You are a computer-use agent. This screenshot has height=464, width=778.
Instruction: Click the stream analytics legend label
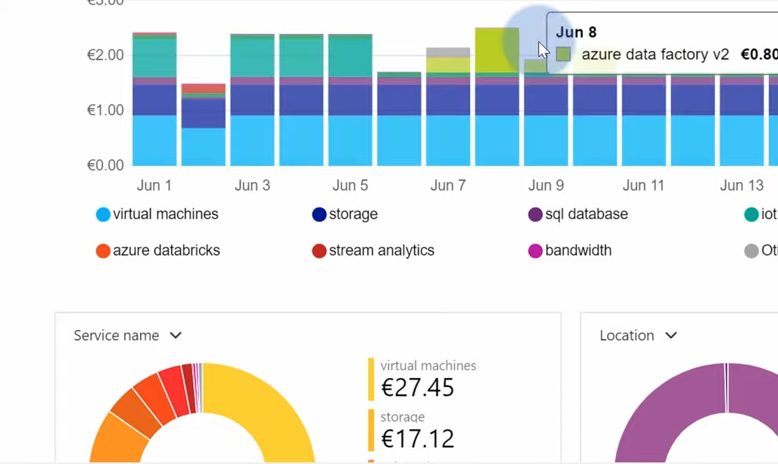point(382,251)
